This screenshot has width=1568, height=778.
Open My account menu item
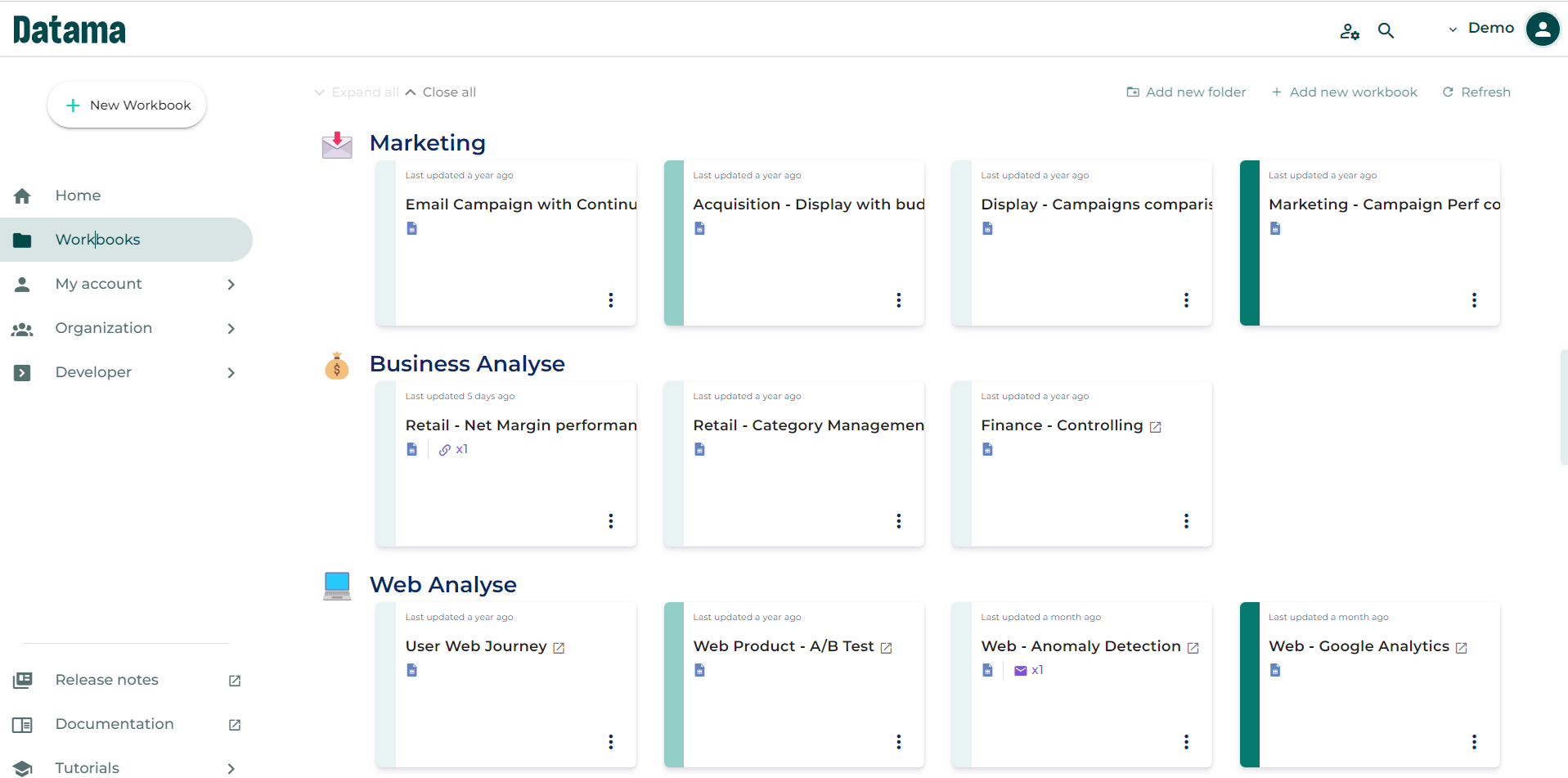(x=99, y=284)
